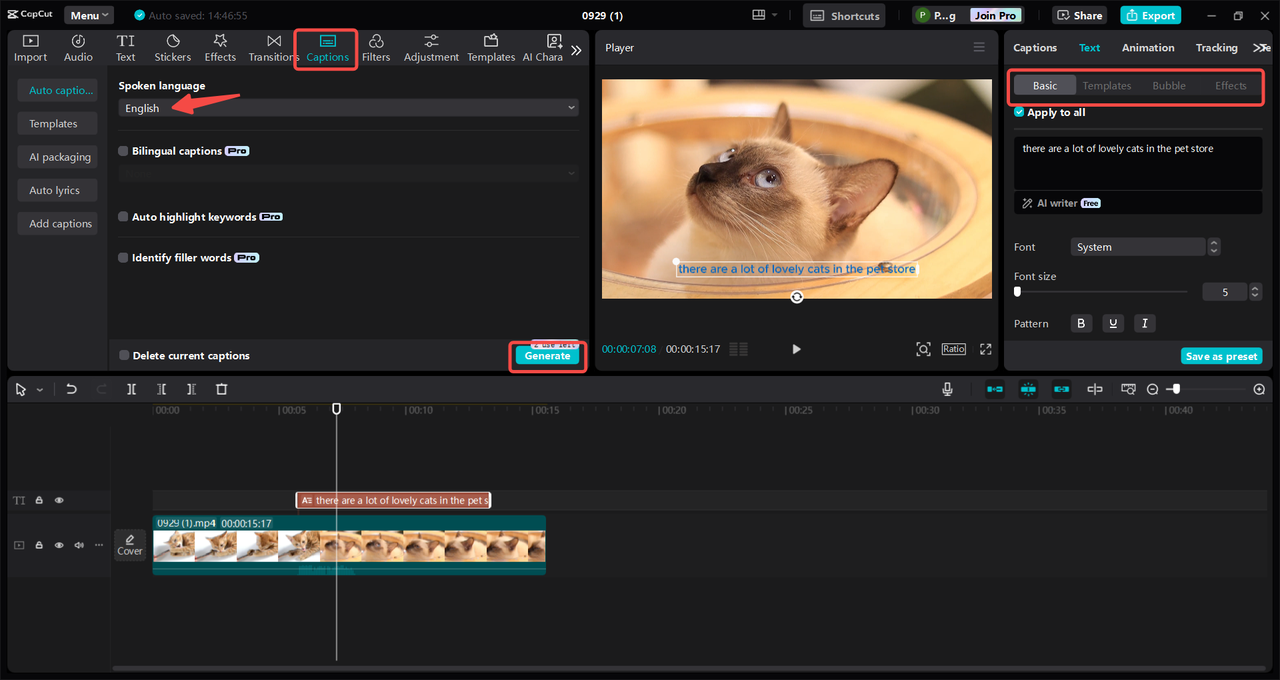Viewport: 1280px width, 680px height.
Task: Export the project
Action: (1150, 15)
